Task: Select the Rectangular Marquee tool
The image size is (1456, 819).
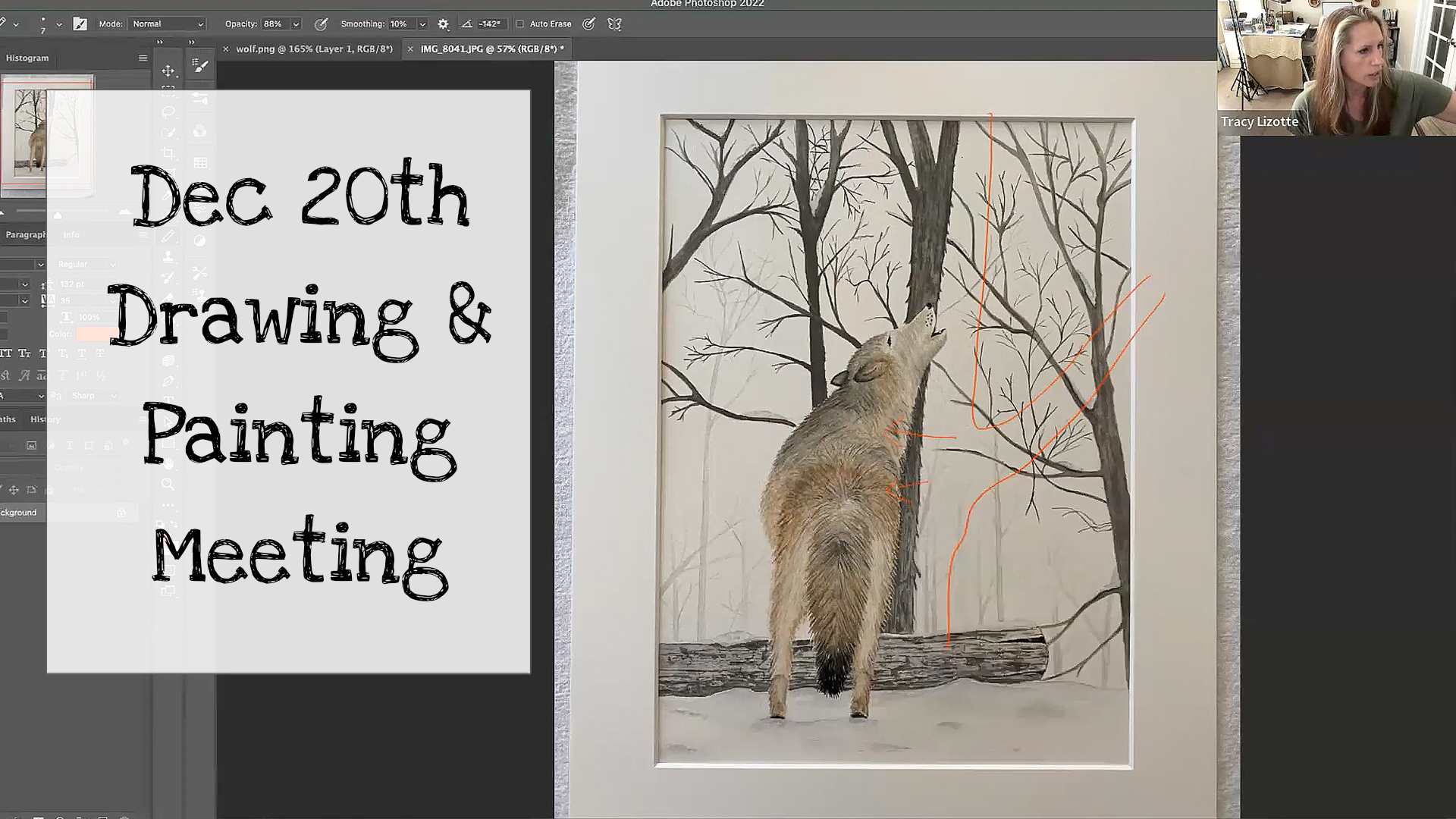Action: click(168, 91)
